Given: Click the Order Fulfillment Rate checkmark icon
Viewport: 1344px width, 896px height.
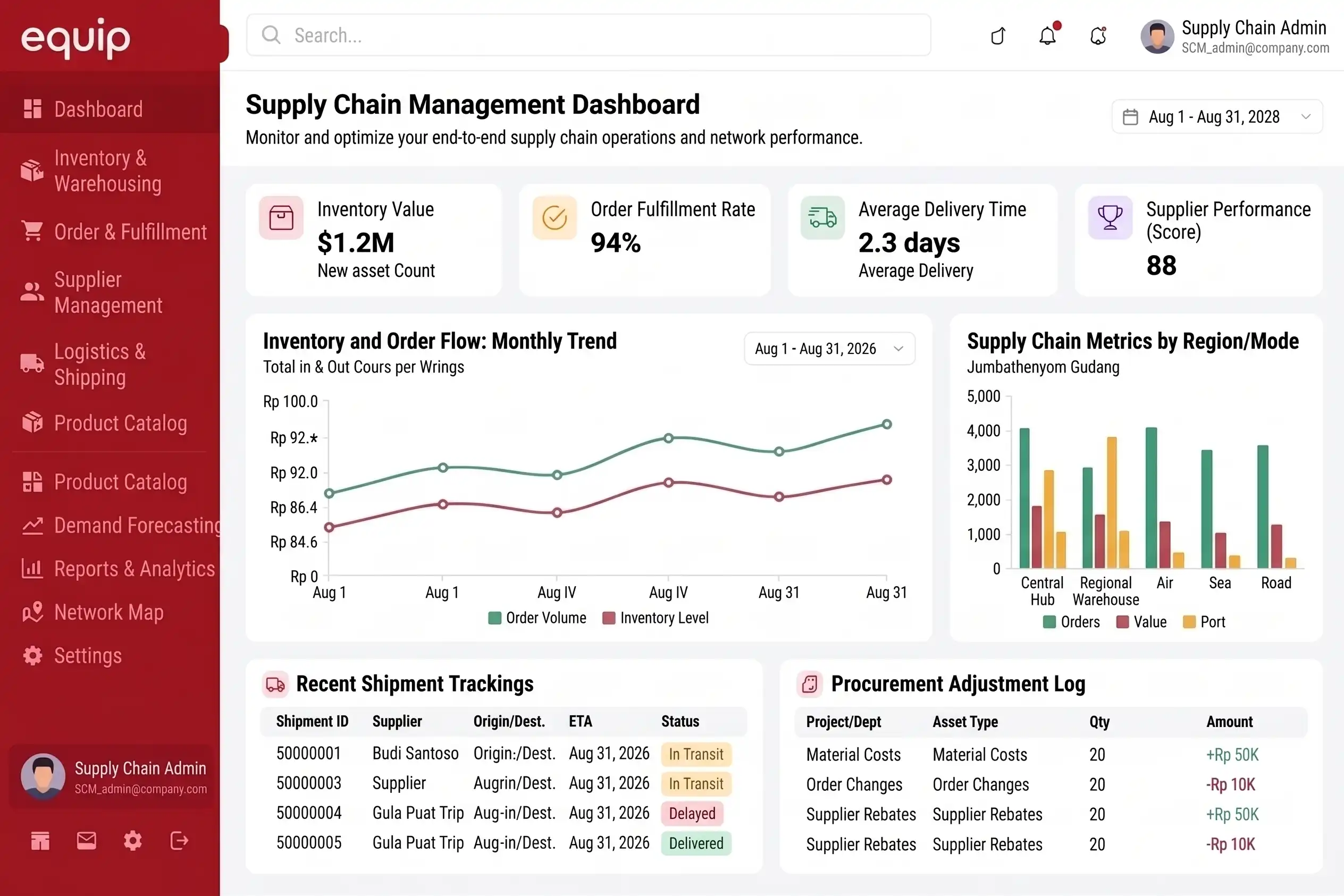Looking at the screenshot, I should (x=555, y=218).
